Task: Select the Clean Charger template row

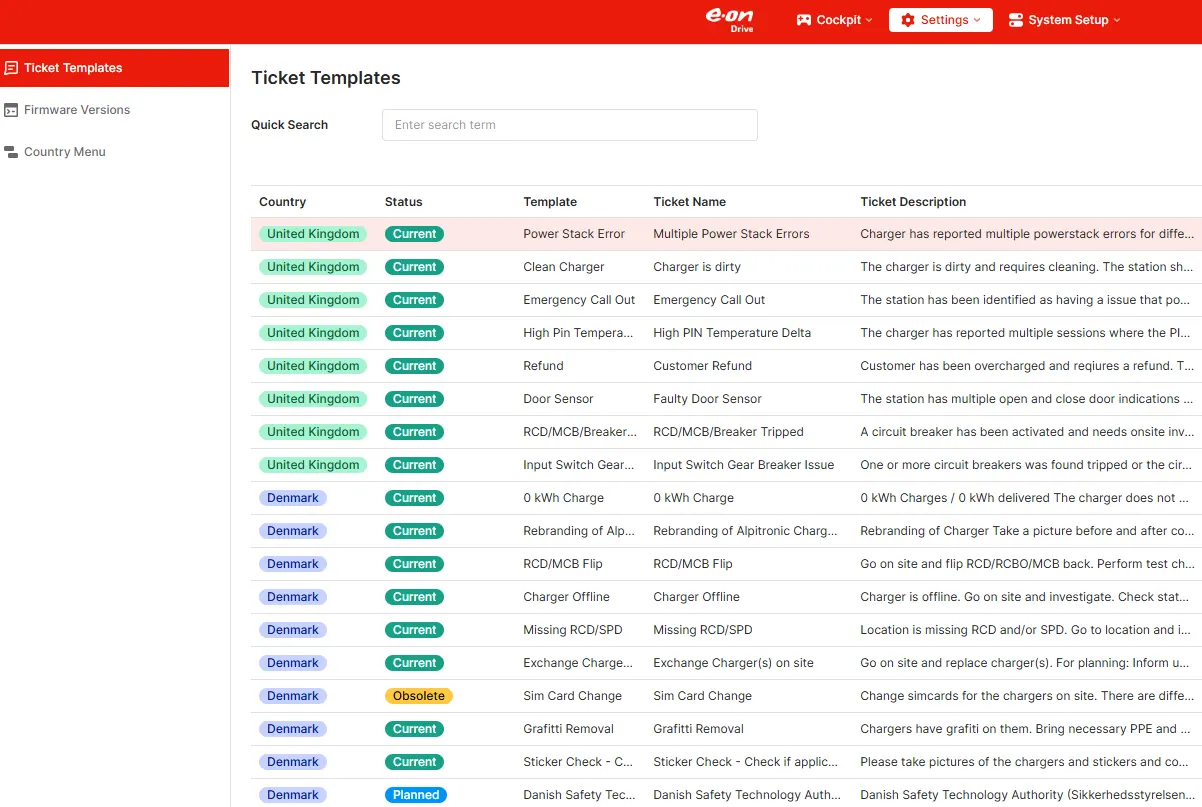Action: 726,267
